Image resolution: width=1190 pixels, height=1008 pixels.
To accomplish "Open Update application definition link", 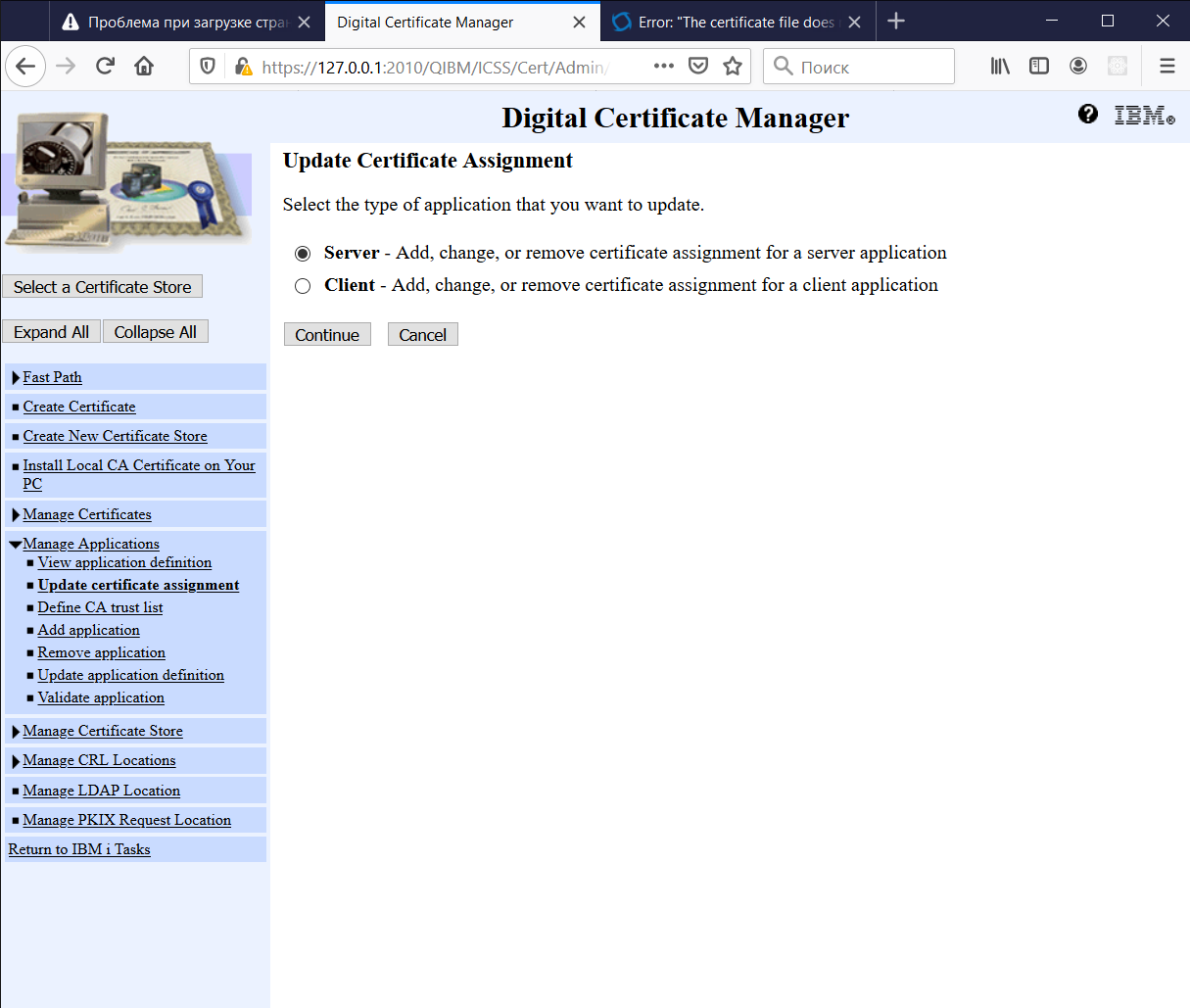I will (130, 675).
